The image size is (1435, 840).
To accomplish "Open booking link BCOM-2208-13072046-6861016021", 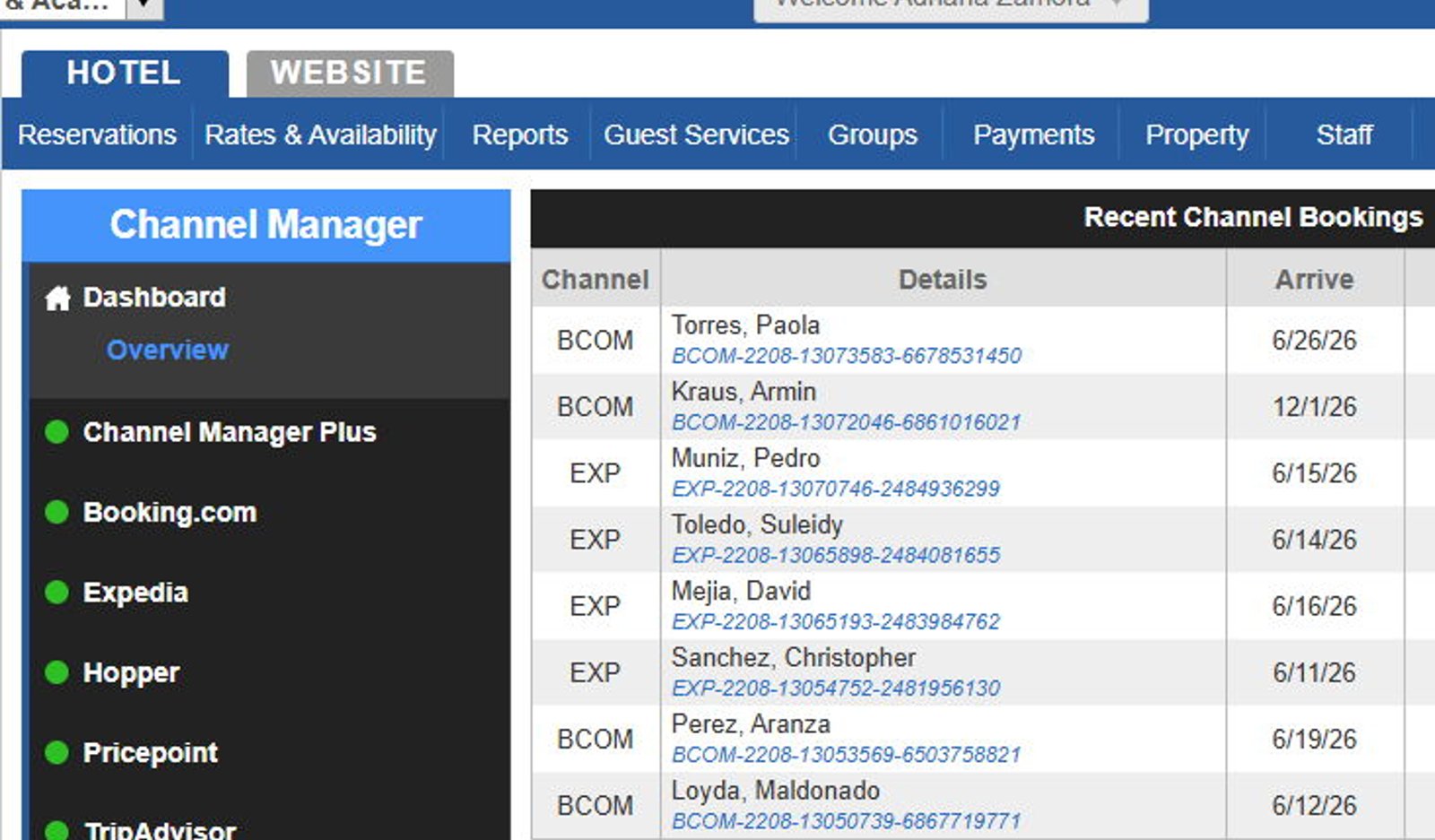I will (847, 422).
